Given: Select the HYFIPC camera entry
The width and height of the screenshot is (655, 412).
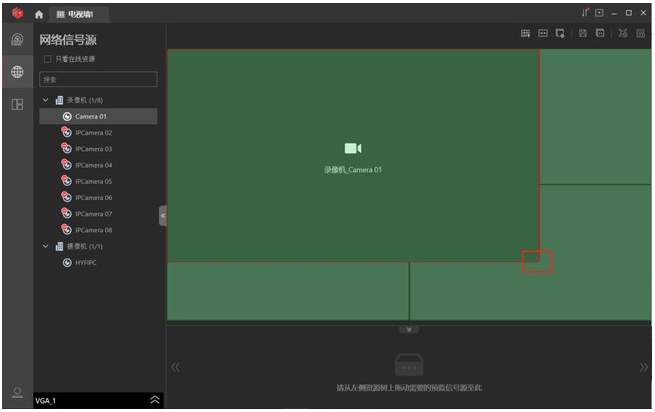Looking at the screenshot, I should 88,262.
